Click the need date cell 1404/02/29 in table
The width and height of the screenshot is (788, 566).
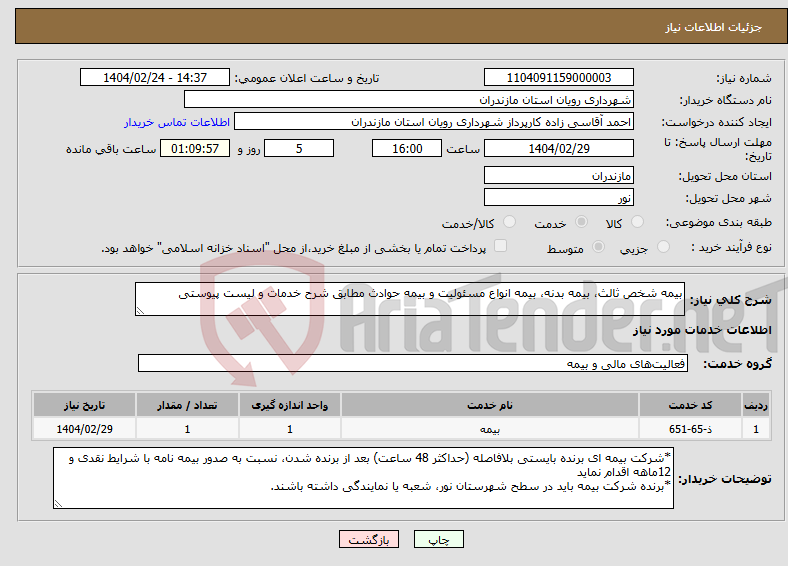(84, 429)
